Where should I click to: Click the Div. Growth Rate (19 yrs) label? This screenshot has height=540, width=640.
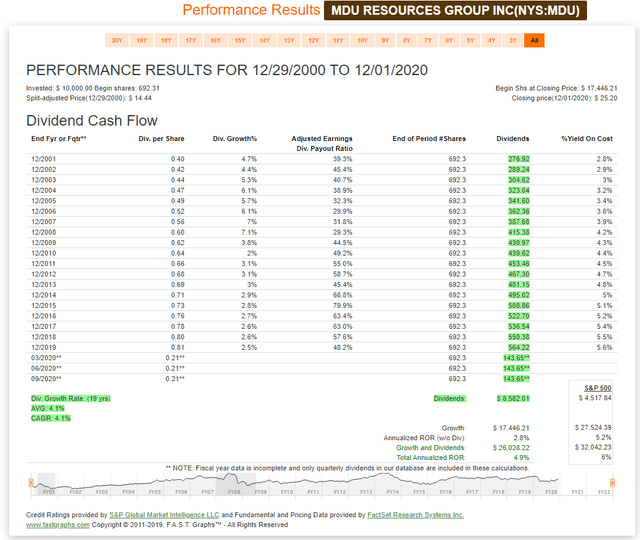click(71, 398)
